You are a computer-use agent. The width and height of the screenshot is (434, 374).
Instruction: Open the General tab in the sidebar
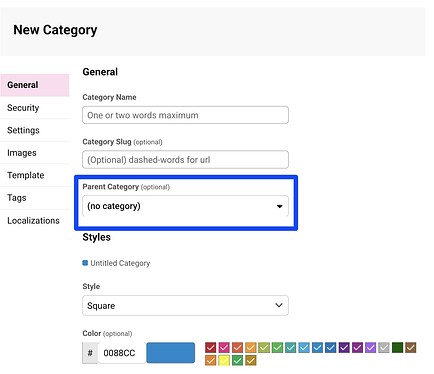[x=35, y=85]
